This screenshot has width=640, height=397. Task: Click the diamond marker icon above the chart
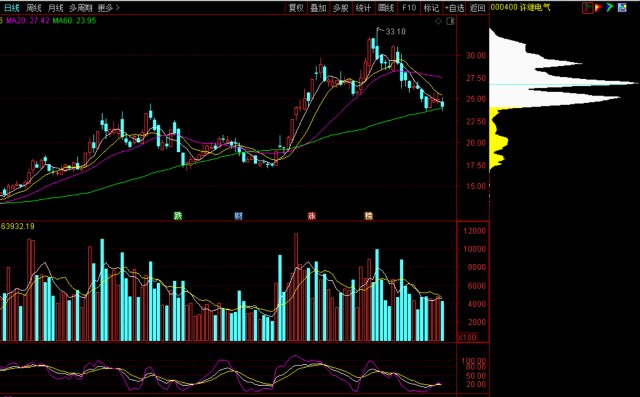click(x=438, y=21)
